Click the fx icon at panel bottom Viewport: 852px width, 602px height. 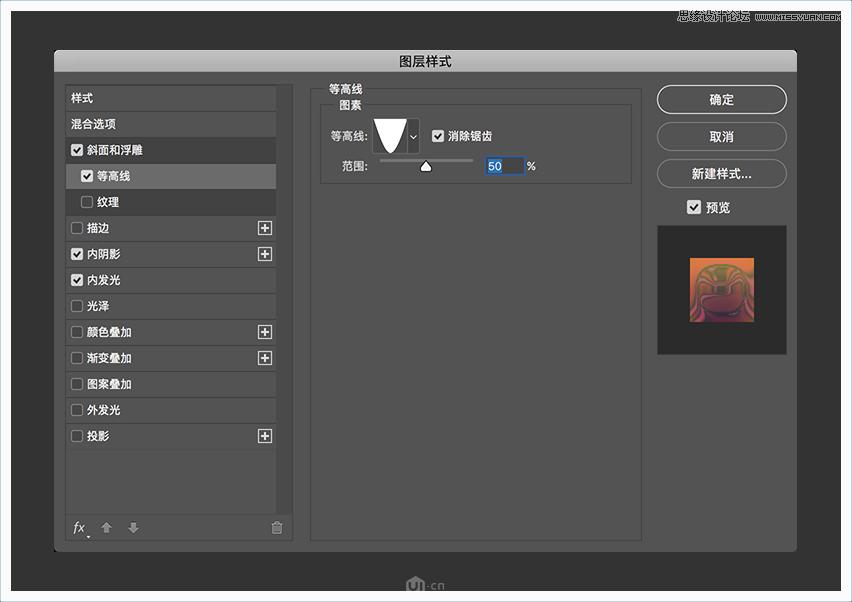pyautogui.click(x=79, y=528)
